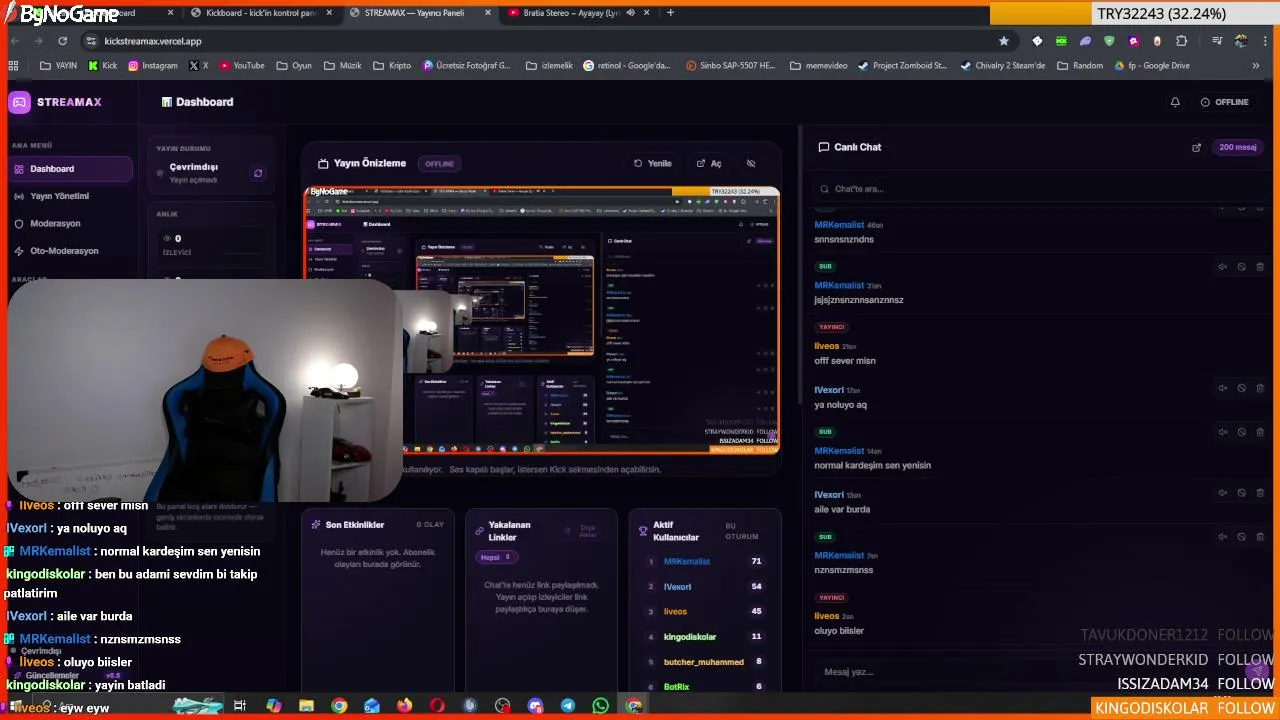
Task: Open the YouTube bookmark
Action: coord(242,66)
